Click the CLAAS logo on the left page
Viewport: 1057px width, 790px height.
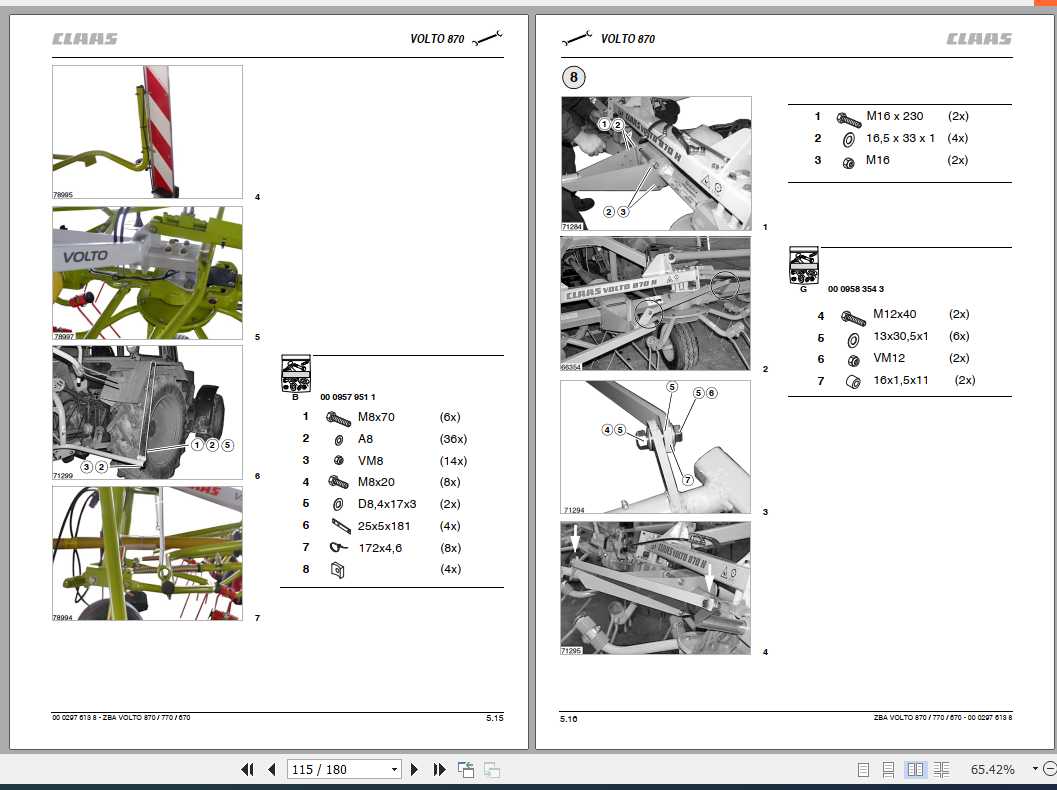pyautogui.click(x=85, y=39)
